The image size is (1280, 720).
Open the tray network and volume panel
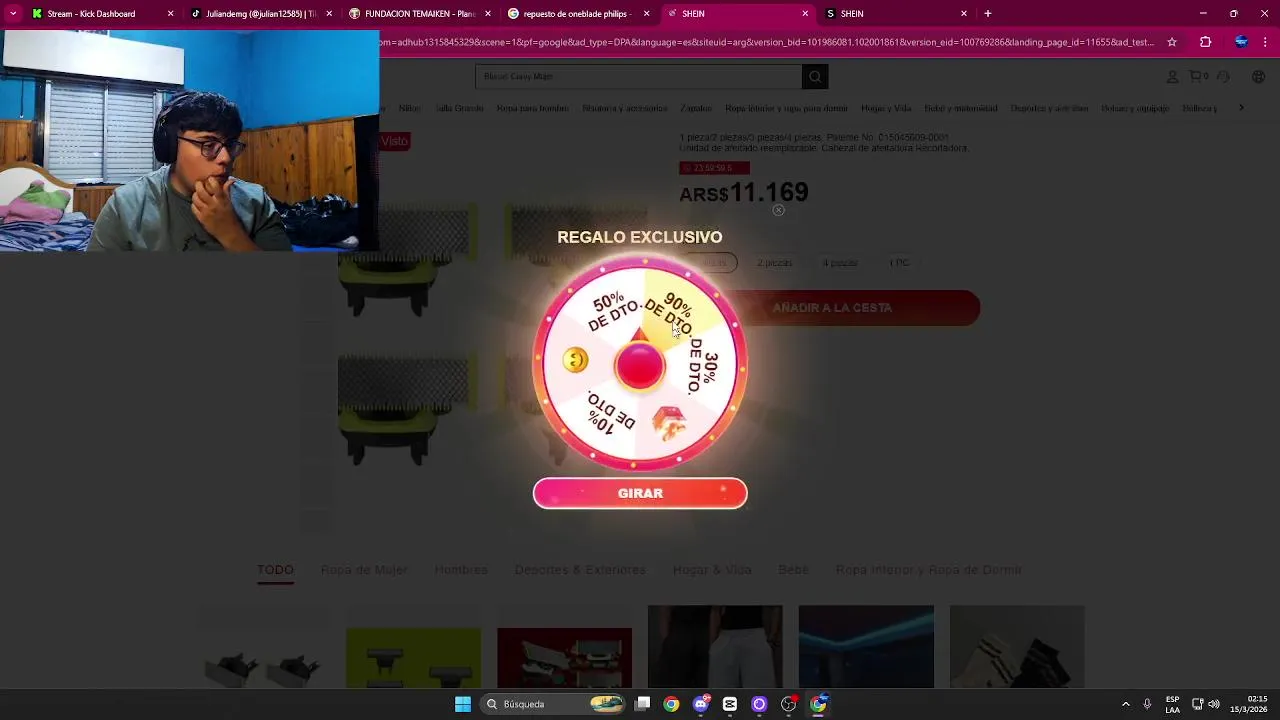[1205, 704]
